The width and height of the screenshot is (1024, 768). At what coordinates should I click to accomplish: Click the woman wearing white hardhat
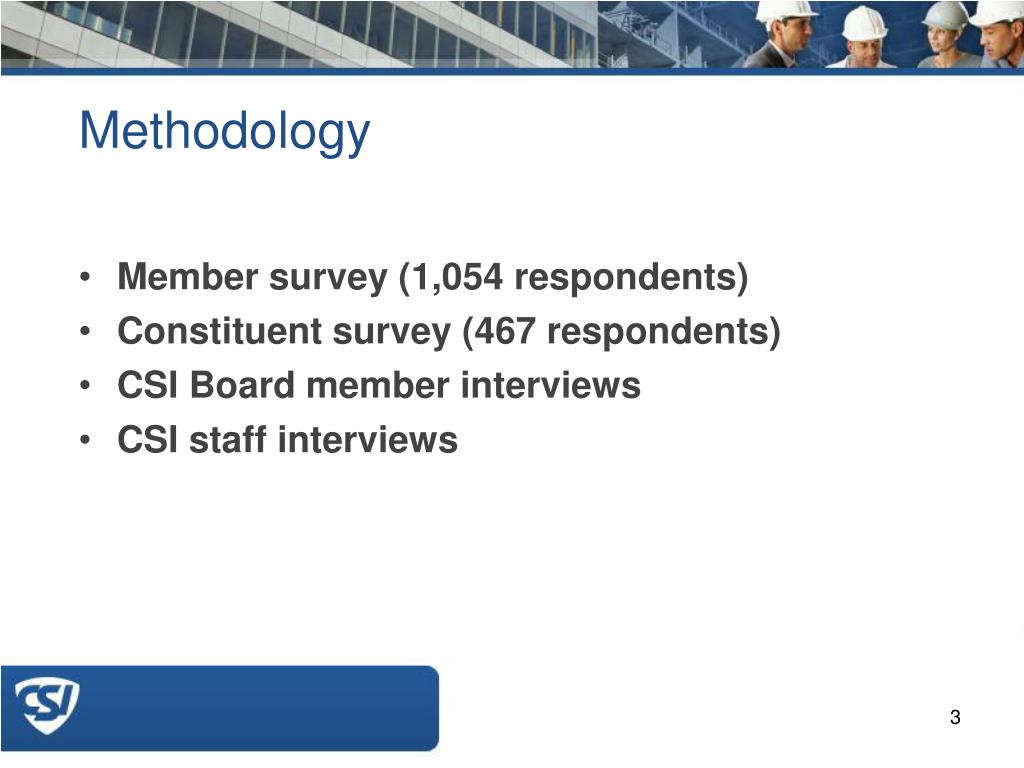(x=944, y=35)
